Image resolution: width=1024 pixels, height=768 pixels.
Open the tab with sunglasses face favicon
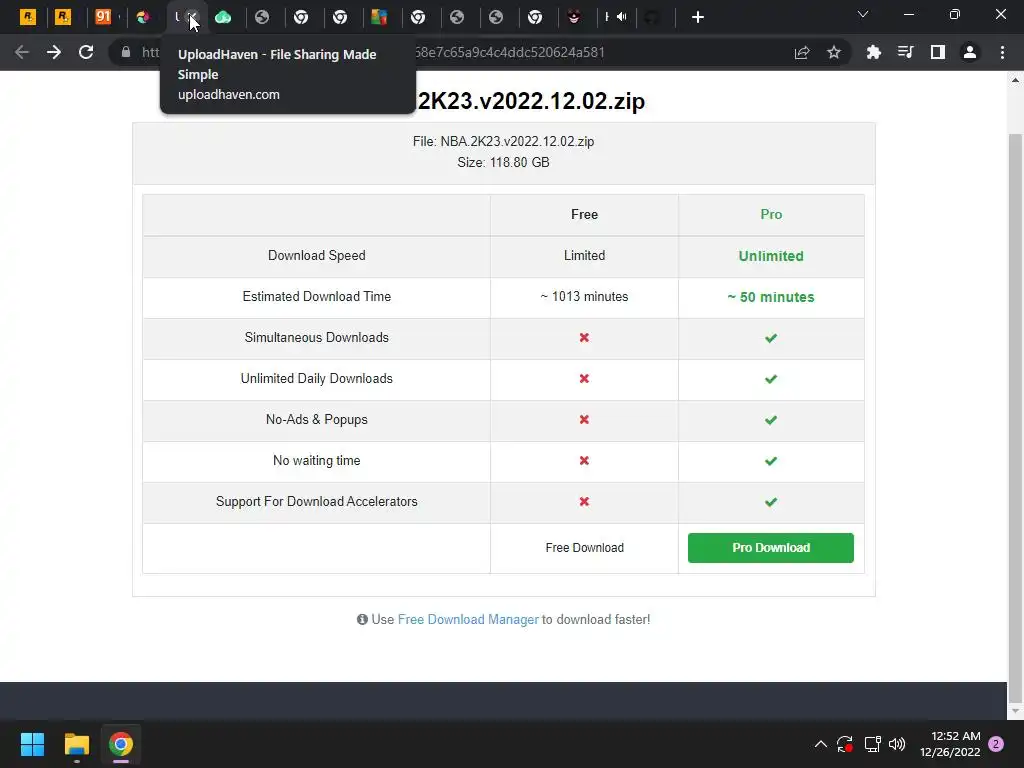[x=574, y=17]
